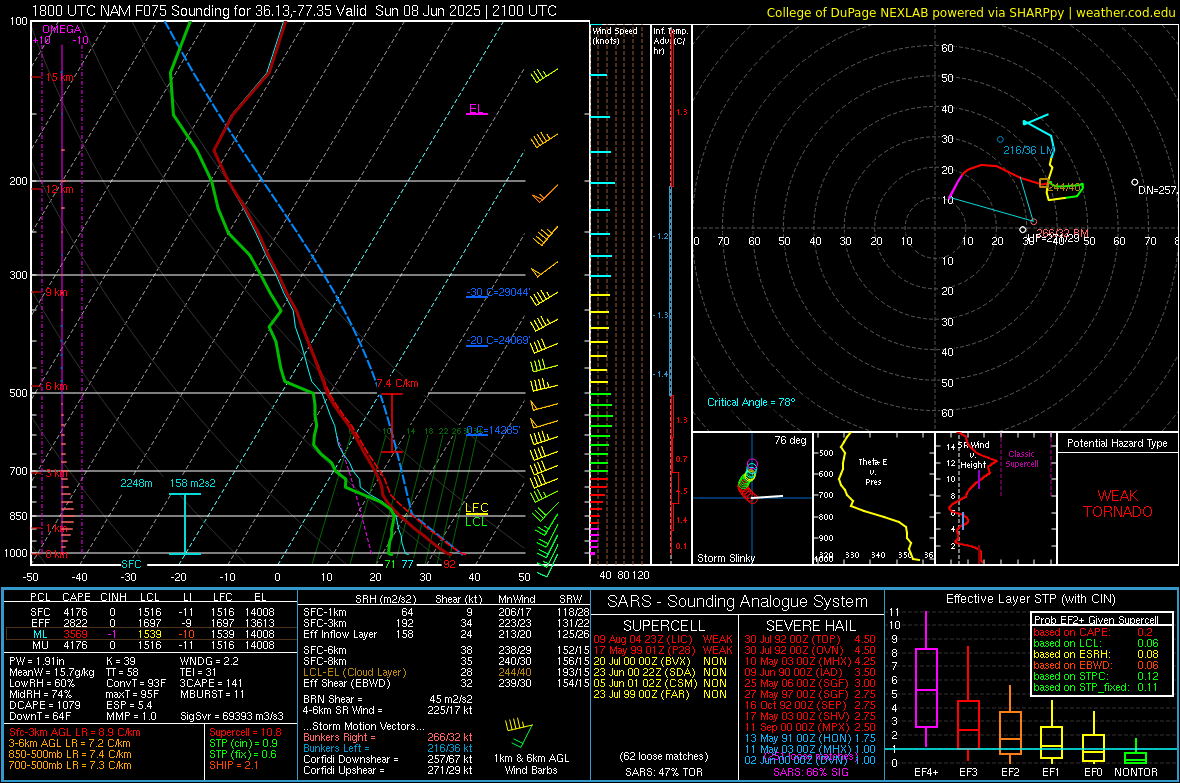Click the based on STP_fixed: probability row
This screenshot has height=783, width=1180.
click(x=1096, y=687)
